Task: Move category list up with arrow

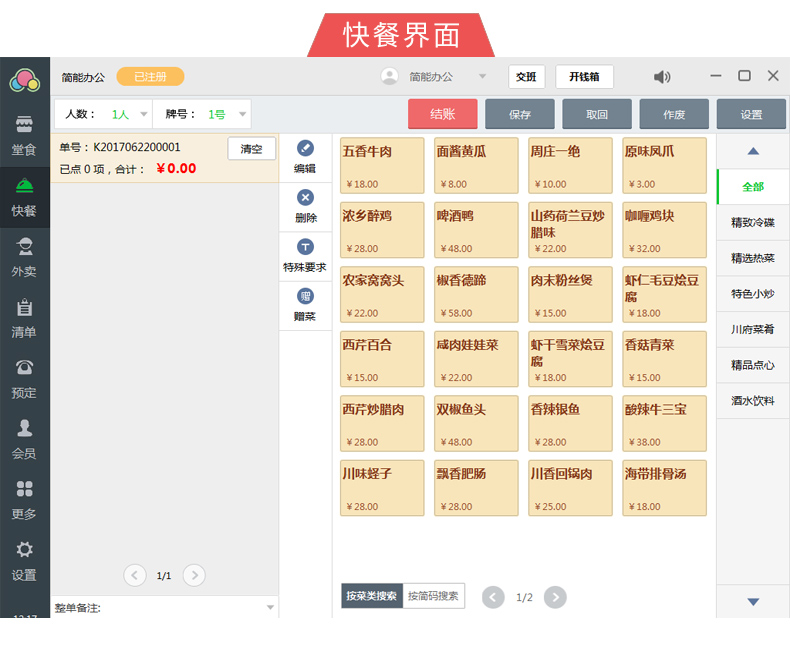Action: pyautogui.click(x=753, y=151)
